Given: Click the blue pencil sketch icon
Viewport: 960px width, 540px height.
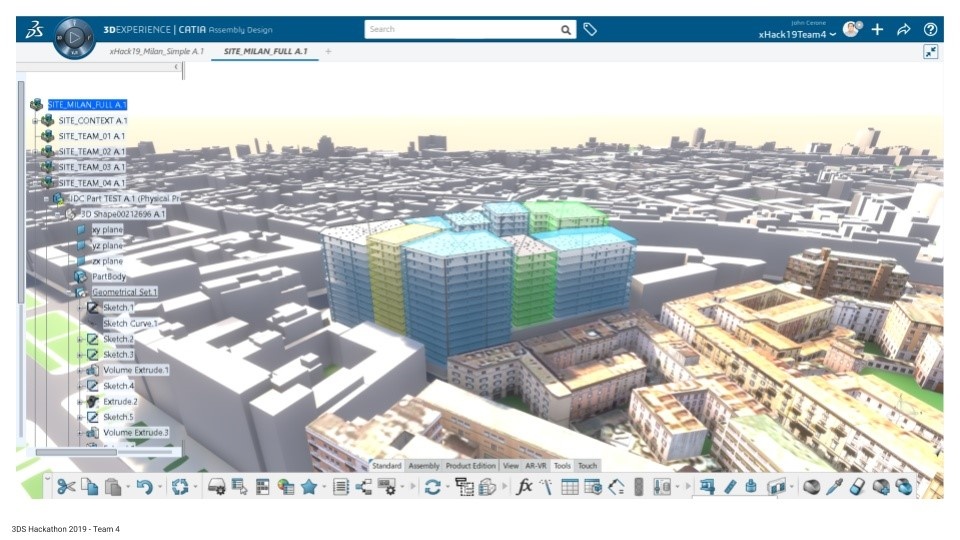Looking at the screenshot, I should point(730,487).
